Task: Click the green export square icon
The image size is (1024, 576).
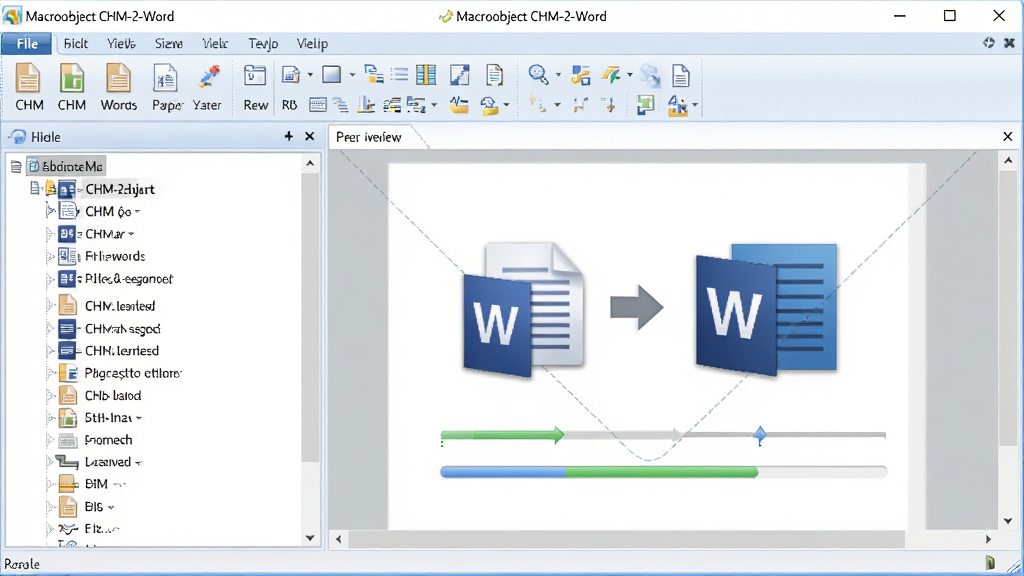Action: pyautogui.click(x=645, y=104)
